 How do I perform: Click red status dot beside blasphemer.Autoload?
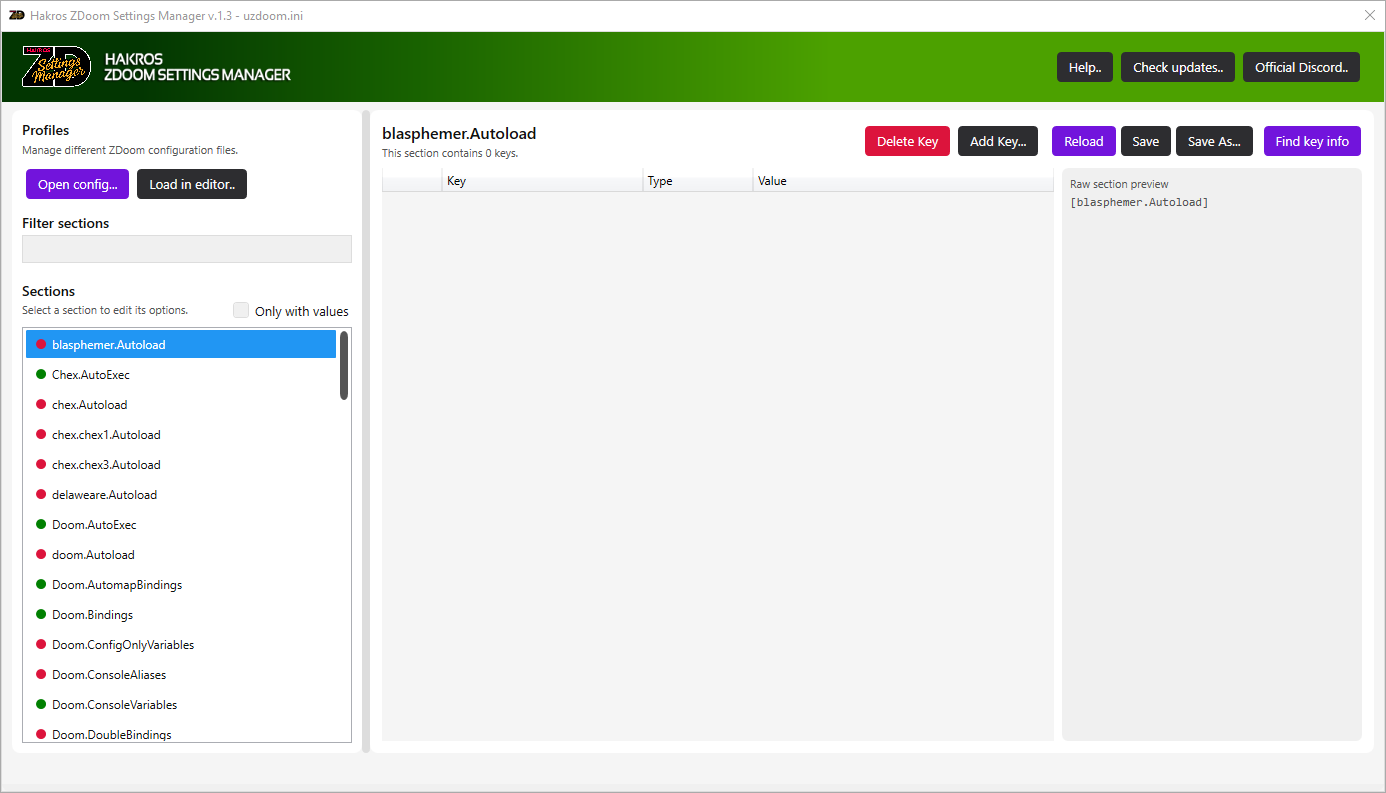[x=41, y=344]
